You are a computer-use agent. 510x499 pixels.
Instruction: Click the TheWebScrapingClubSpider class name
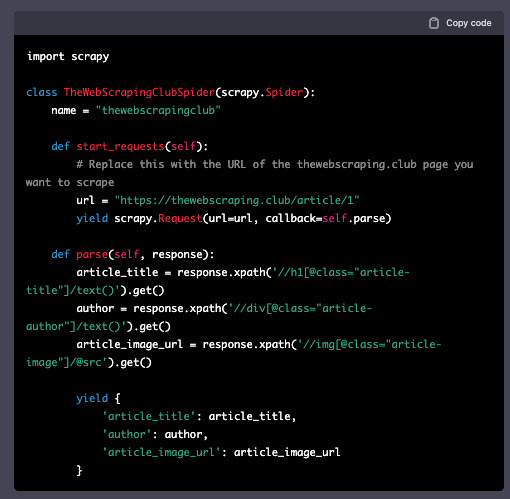point(139,92)
